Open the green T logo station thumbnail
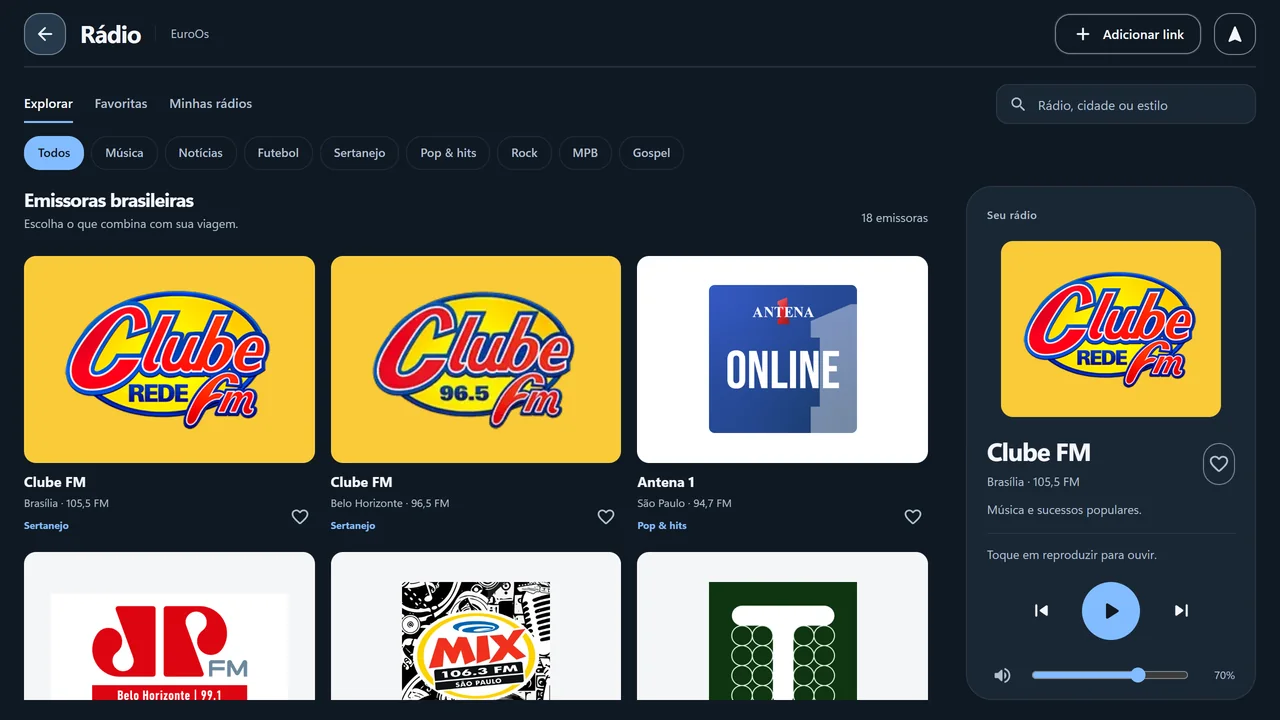Screen dimensions: 1280x720 [782, 626]
